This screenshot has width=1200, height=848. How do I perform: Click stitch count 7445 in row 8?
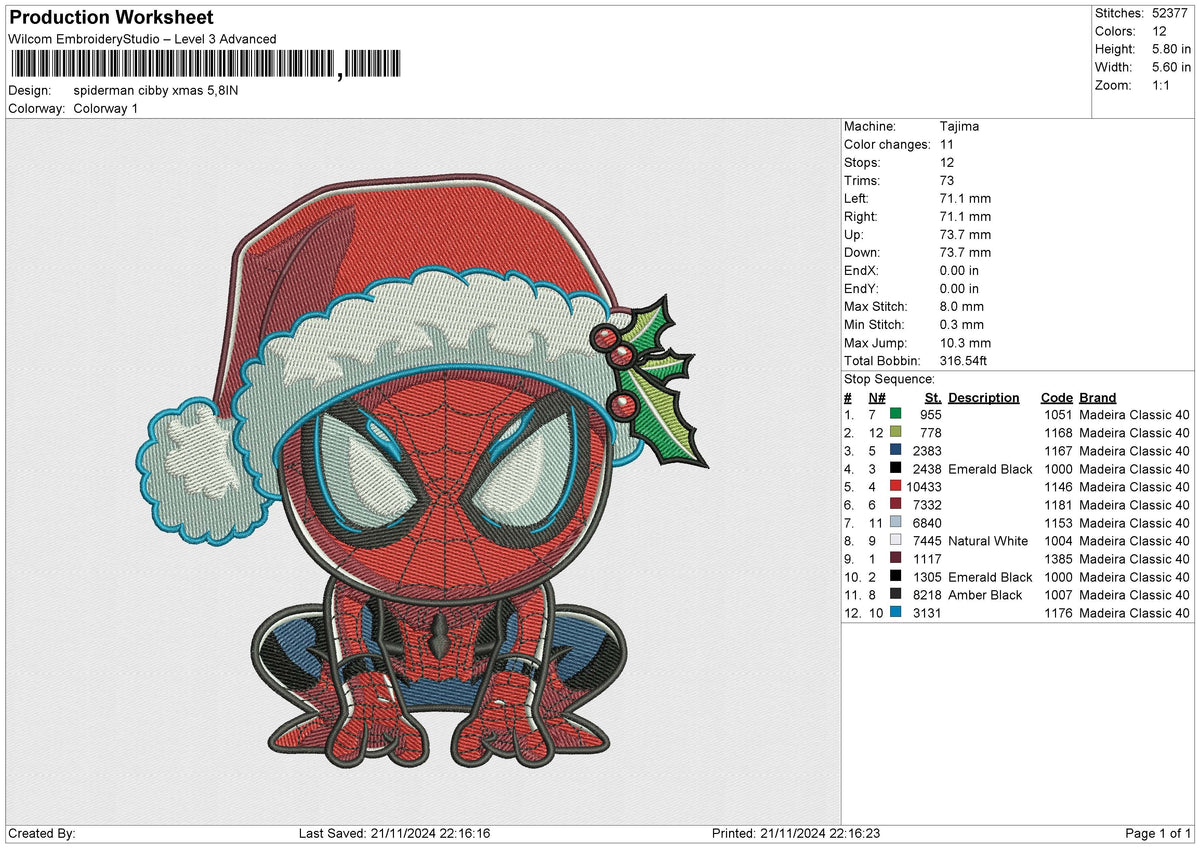[x=927, y=541]
